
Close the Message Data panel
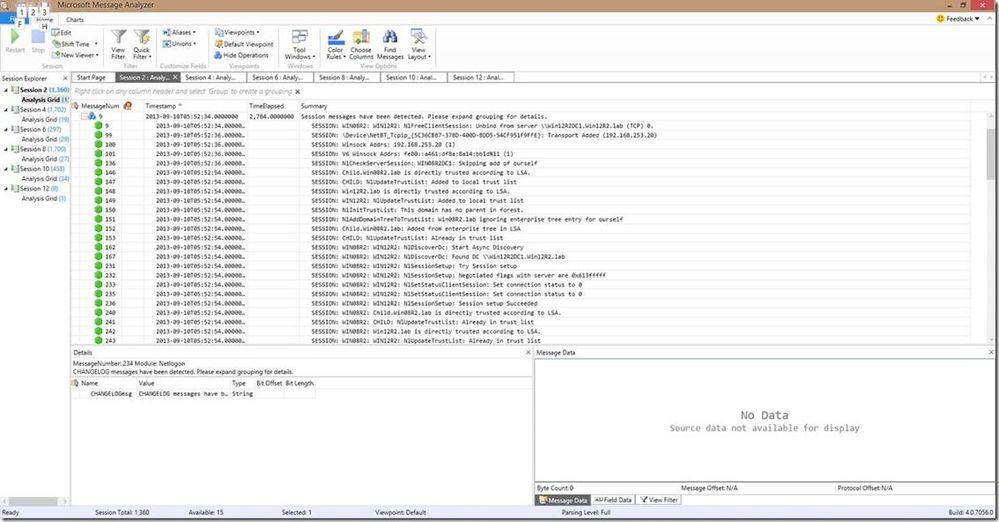tap(991, 352)
